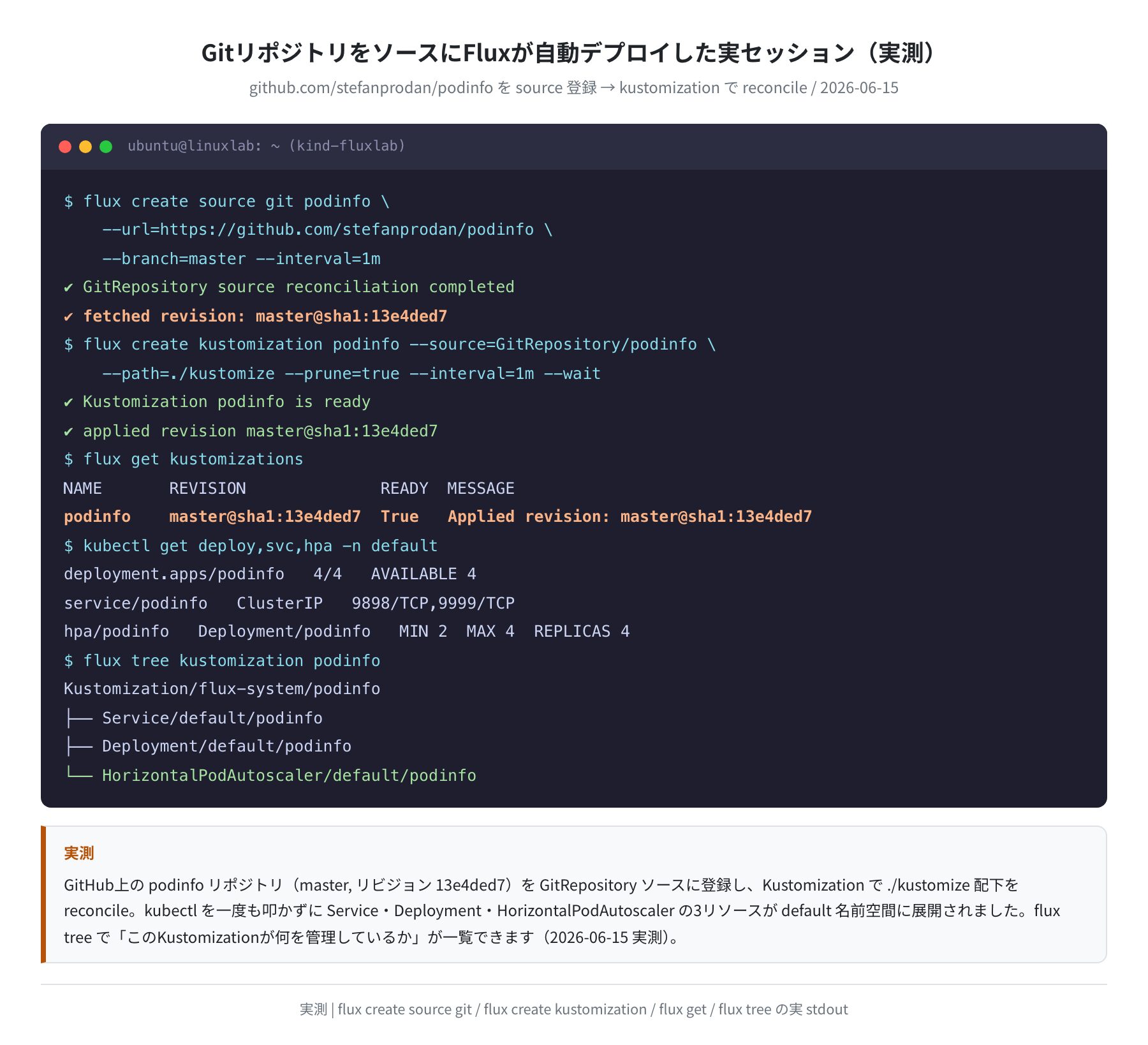Click the subtitle line containing github.com/stefanprodan/podinfo
The width and height of the screenshot is (1148, 1045).
tap(573, 87)
